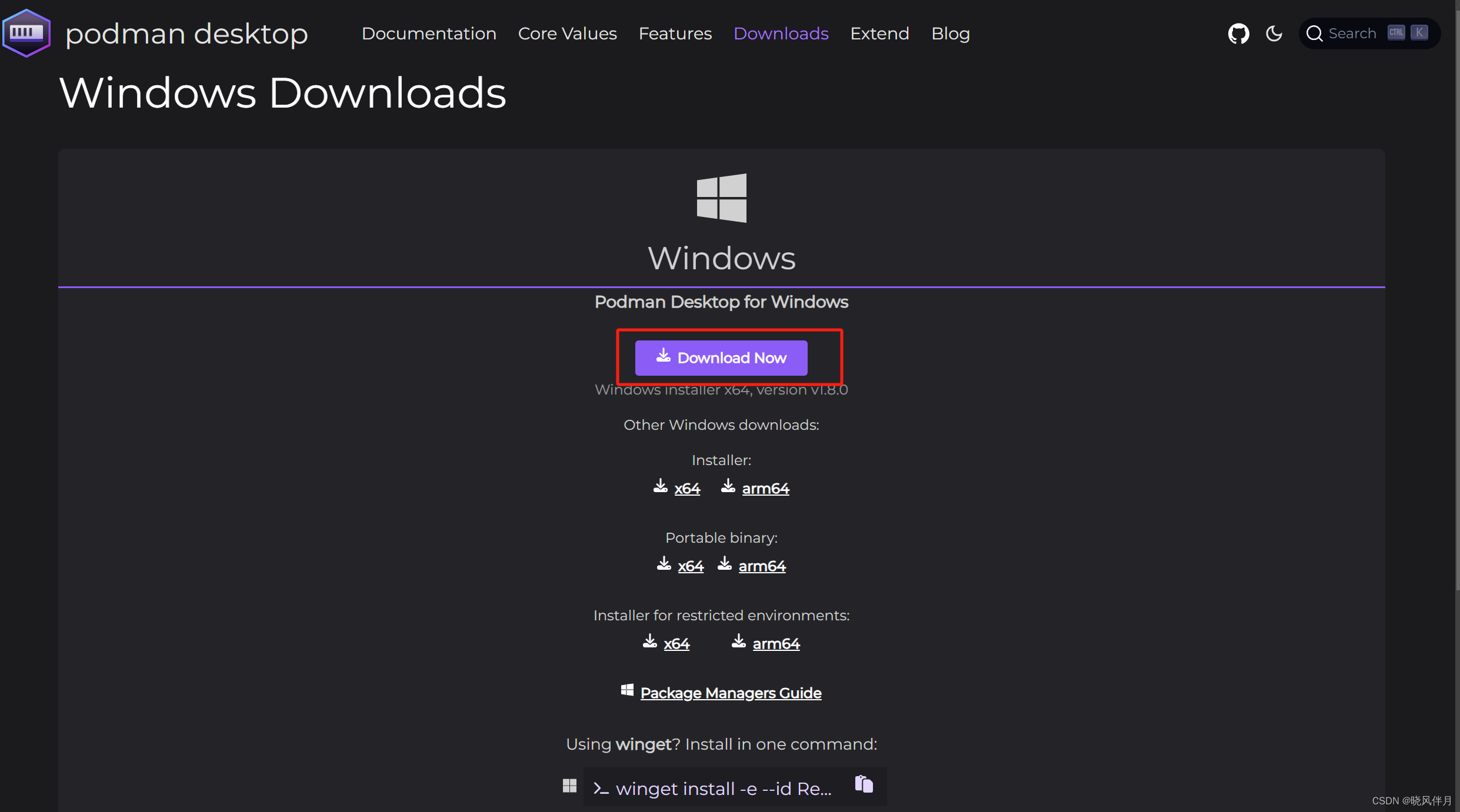
Task: Select the Core Values menu item
Action: (x=567, y=33)
